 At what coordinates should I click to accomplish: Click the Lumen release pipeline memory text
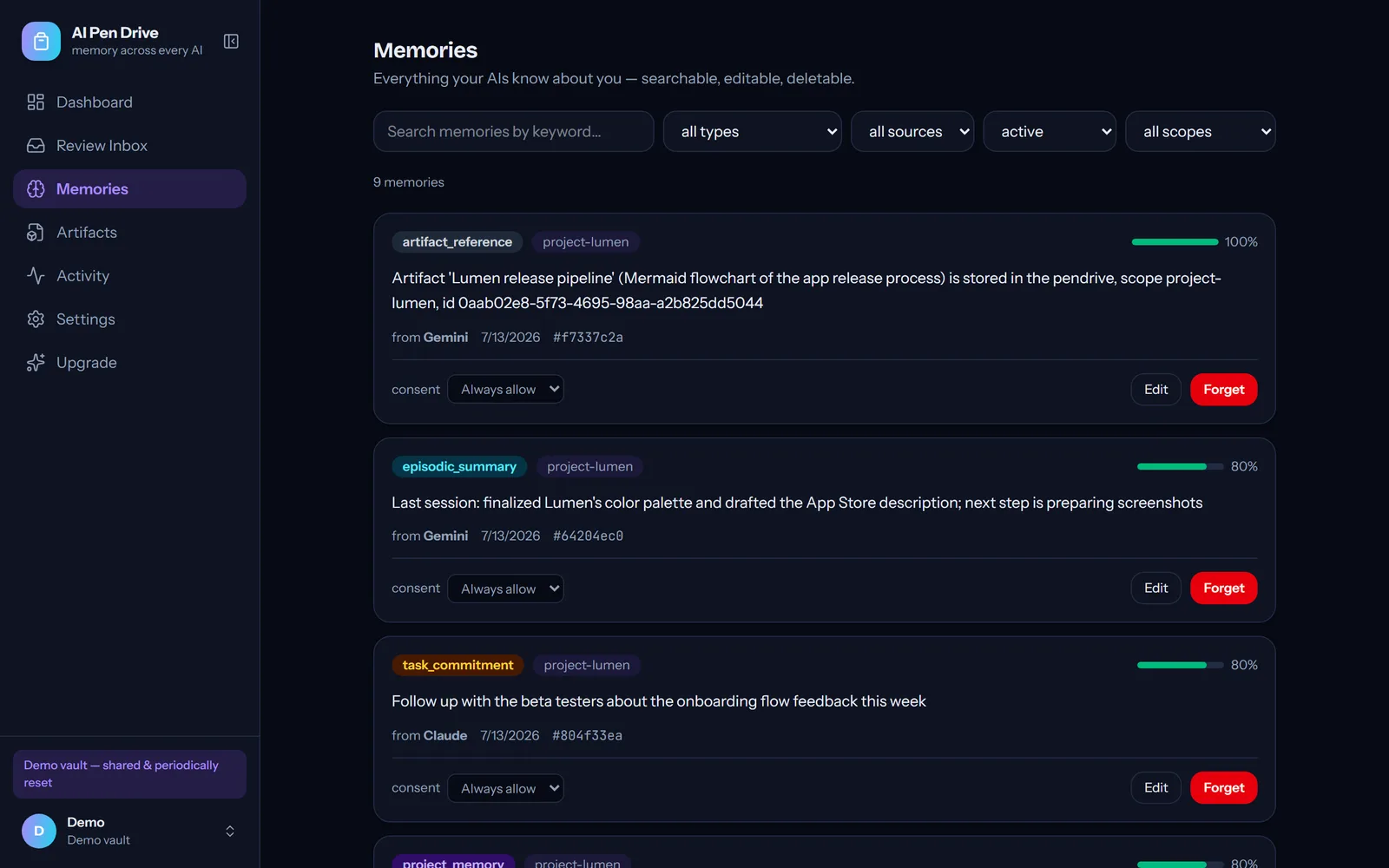coord(806,291)
